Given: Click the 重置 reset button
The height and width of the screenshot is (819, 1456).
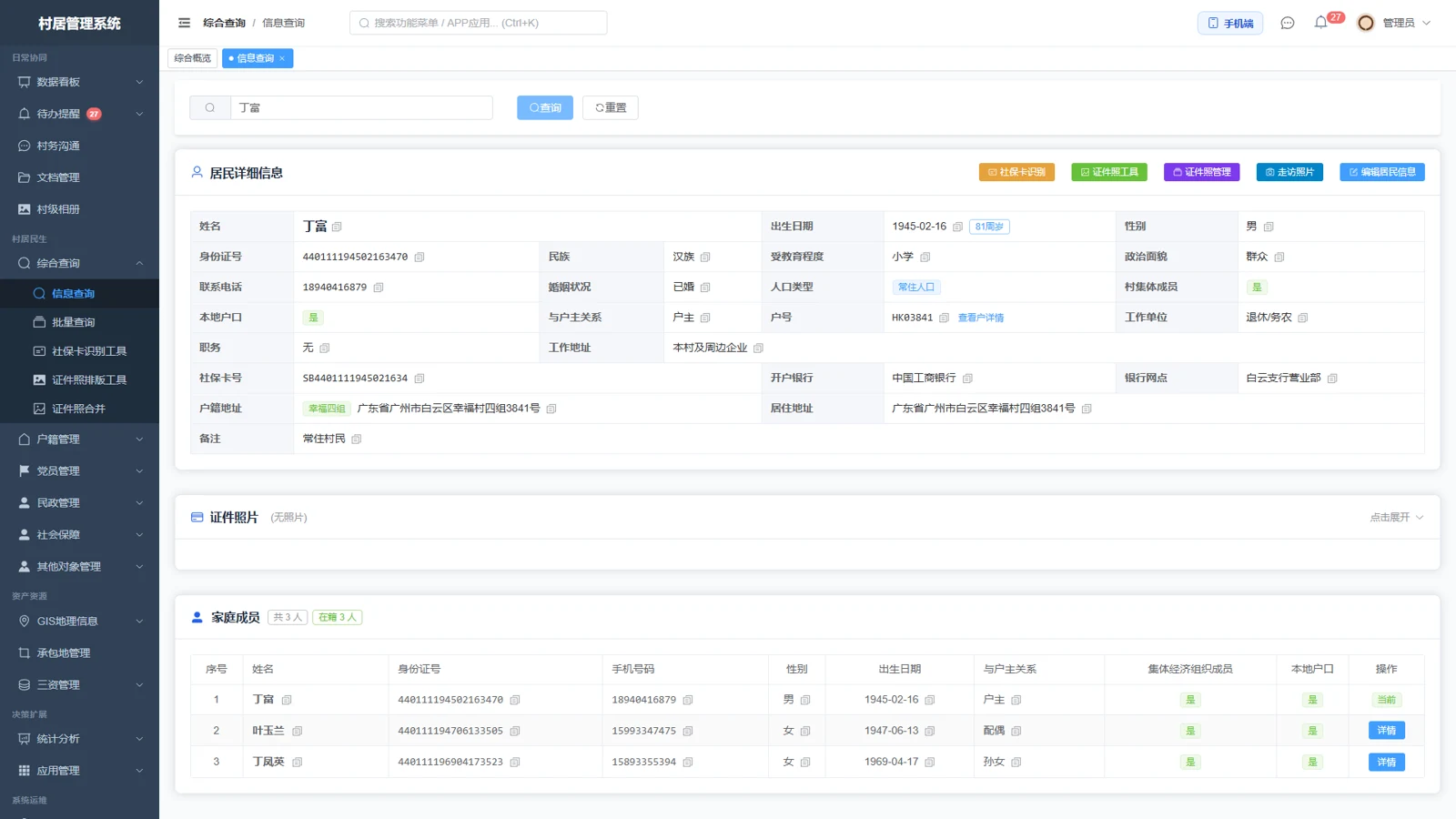Looking at the screenshot, I should 611,107.
